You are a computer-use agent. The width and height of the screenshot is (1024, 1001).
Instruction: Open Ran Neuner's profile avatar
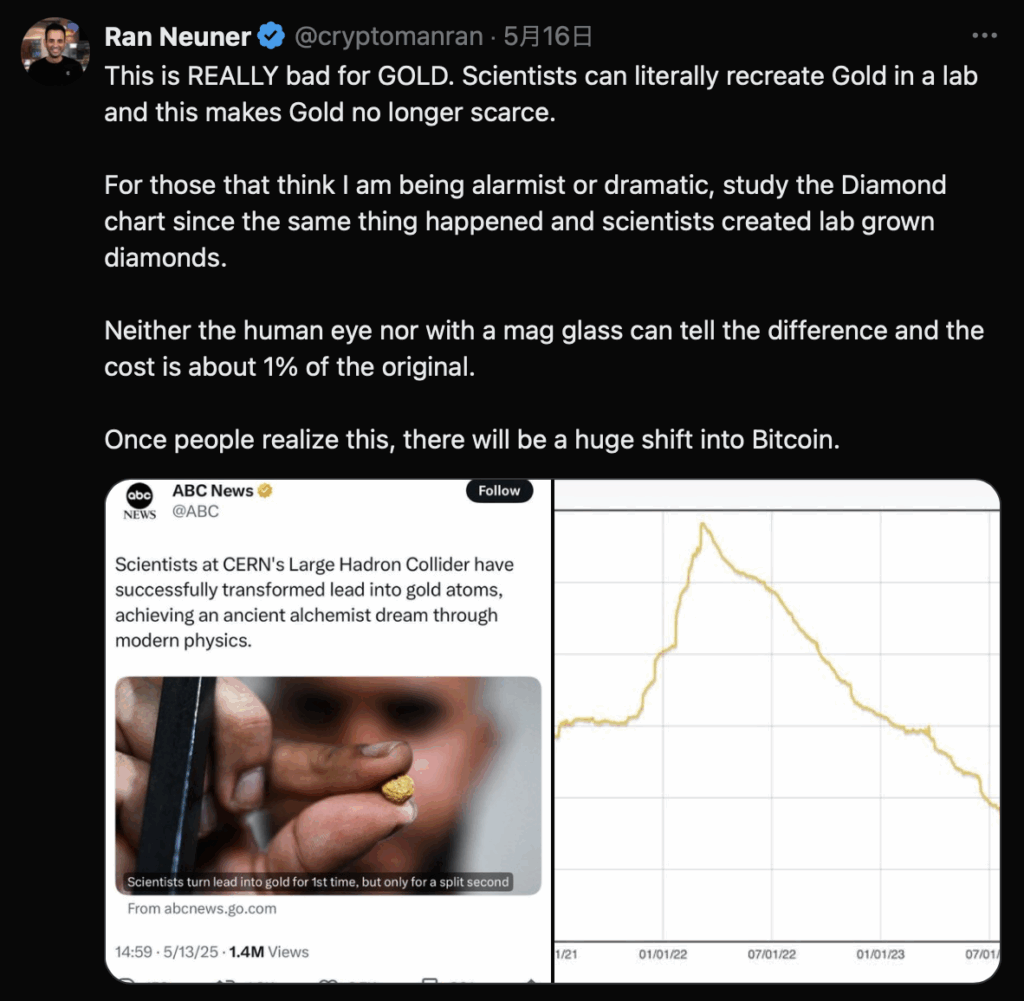54,50
